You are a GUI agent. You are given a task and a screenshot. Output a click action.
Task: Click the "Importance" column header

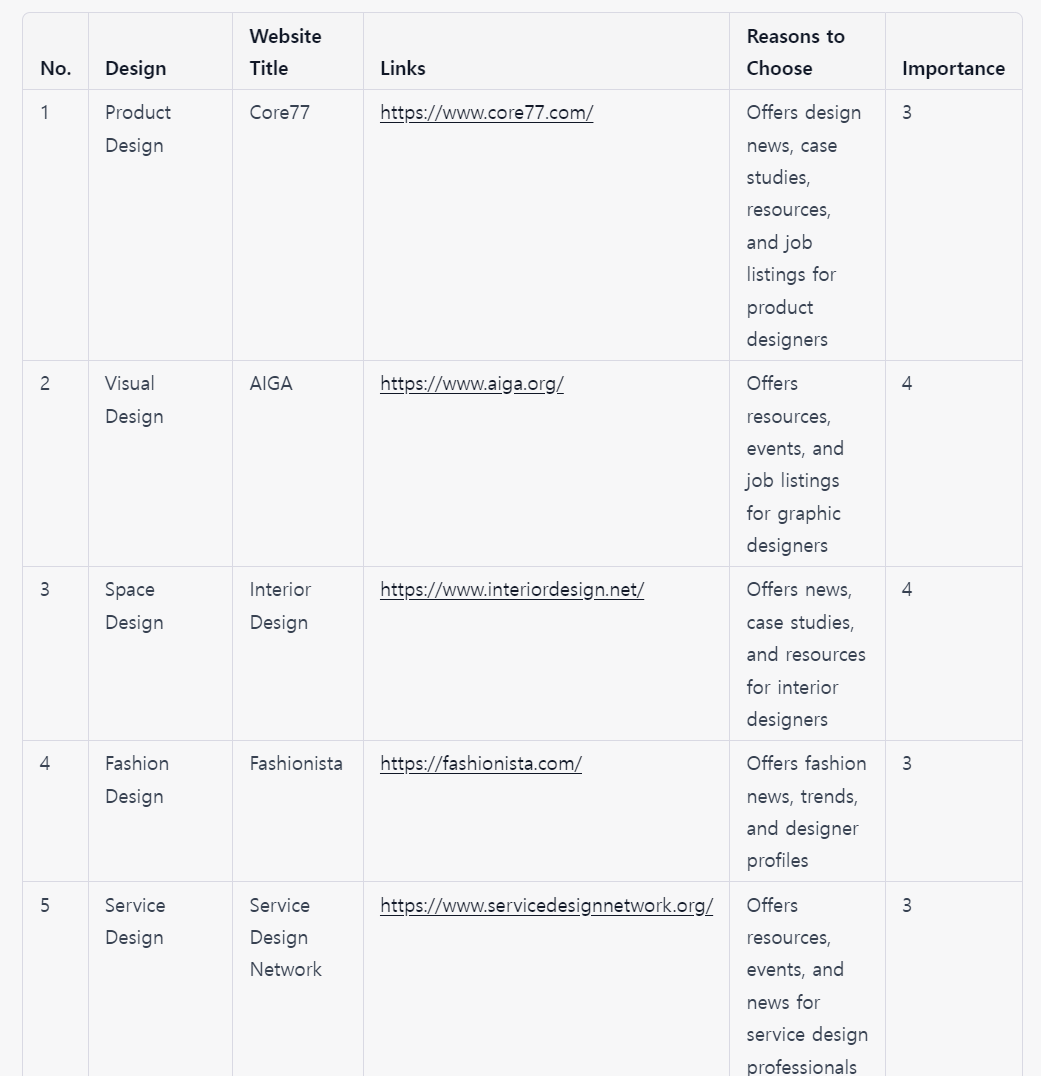click(953, 69)
